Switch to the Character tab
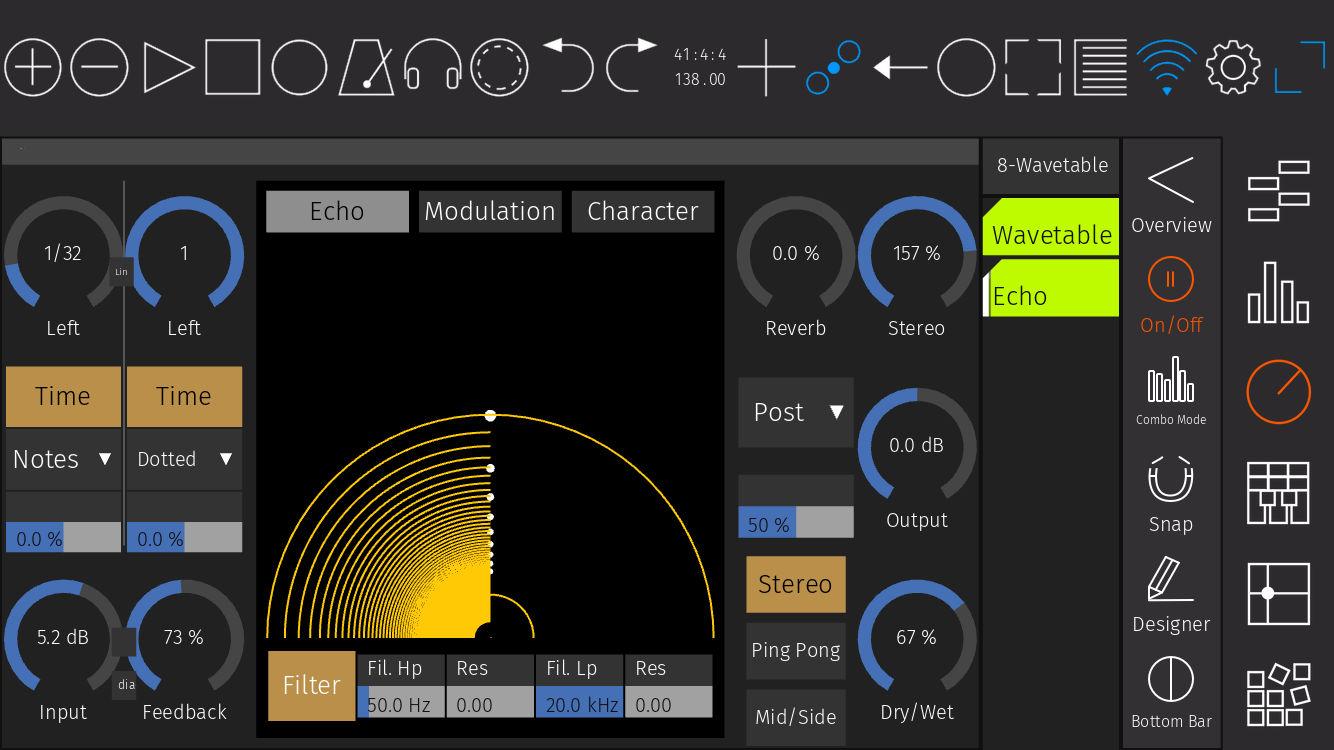This screenshot has width=1334, height=750. click(x=643, y=211)
